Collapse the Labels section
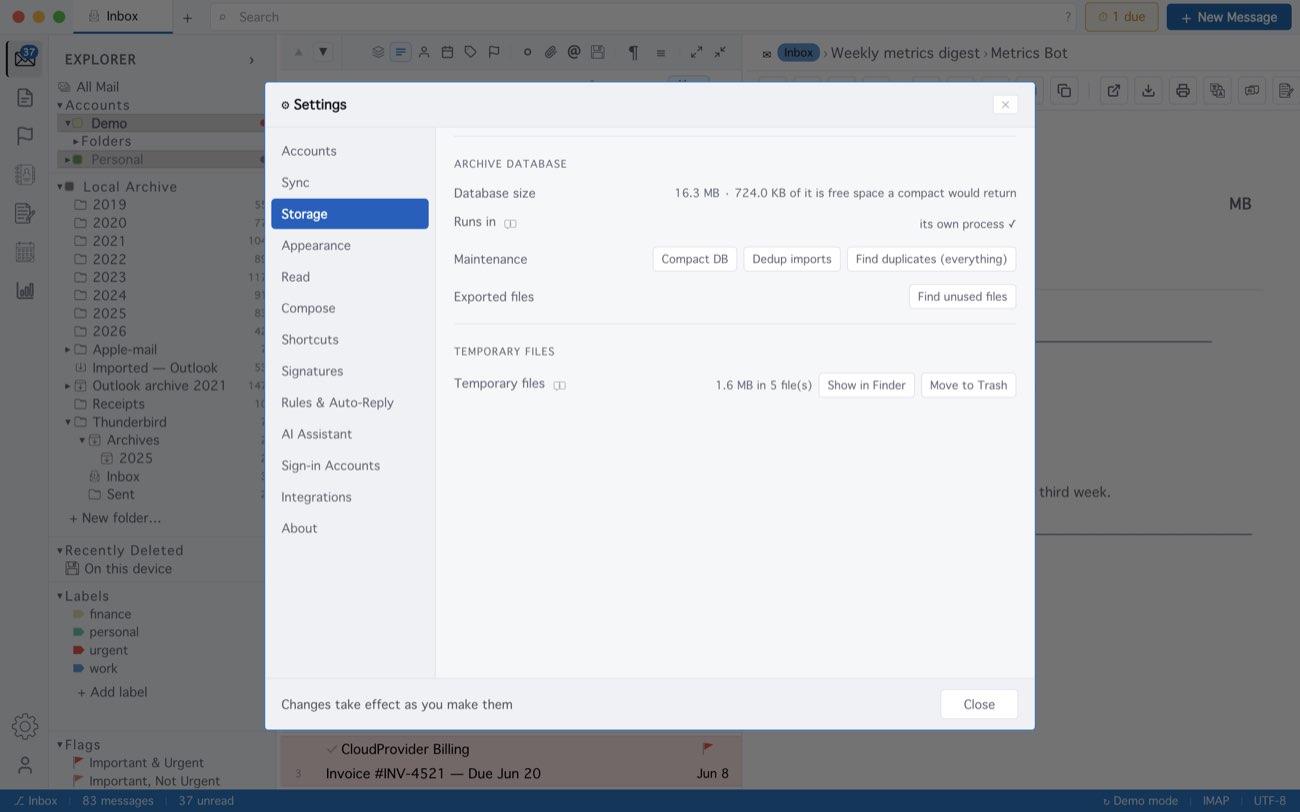This screenshot has width=1300, height=812. pos(60,596)
